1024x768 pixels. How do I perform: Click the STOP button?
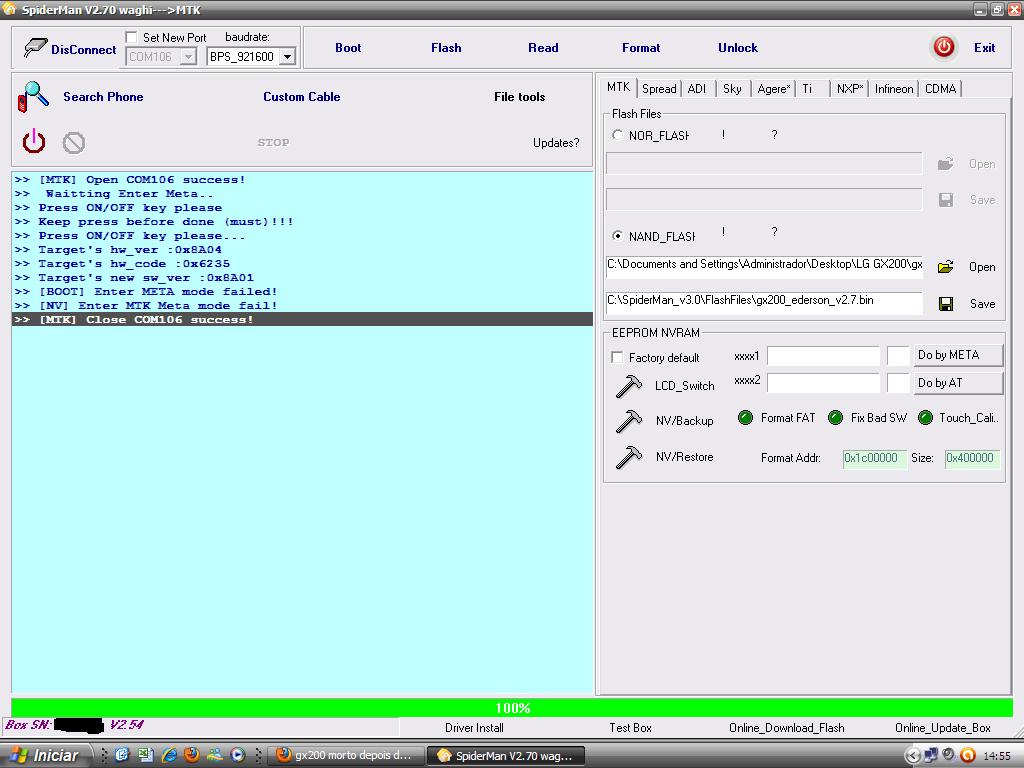pos(273,142)
